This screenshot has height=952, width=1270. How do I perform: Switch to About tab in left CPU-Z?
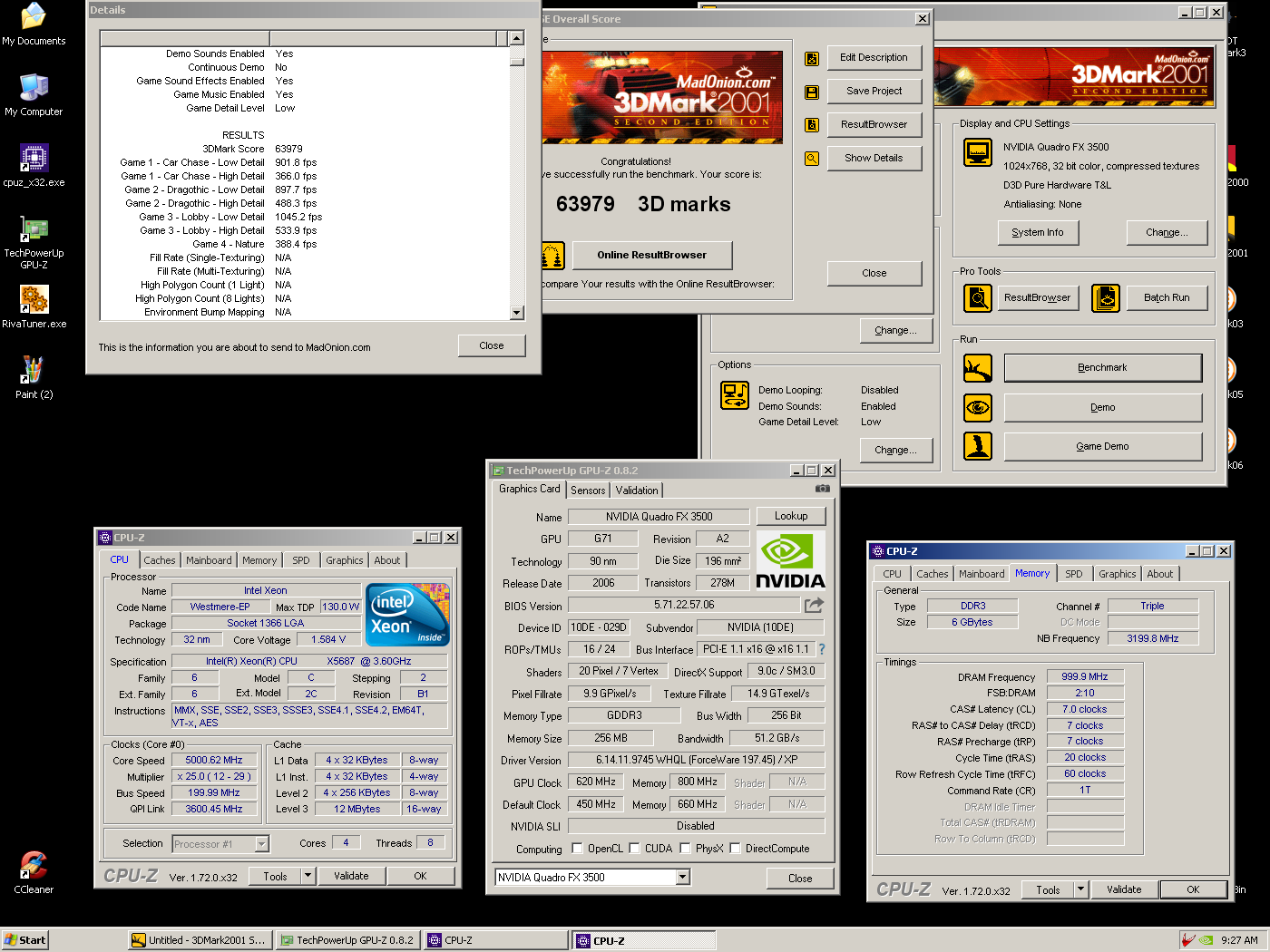[387, 560]
